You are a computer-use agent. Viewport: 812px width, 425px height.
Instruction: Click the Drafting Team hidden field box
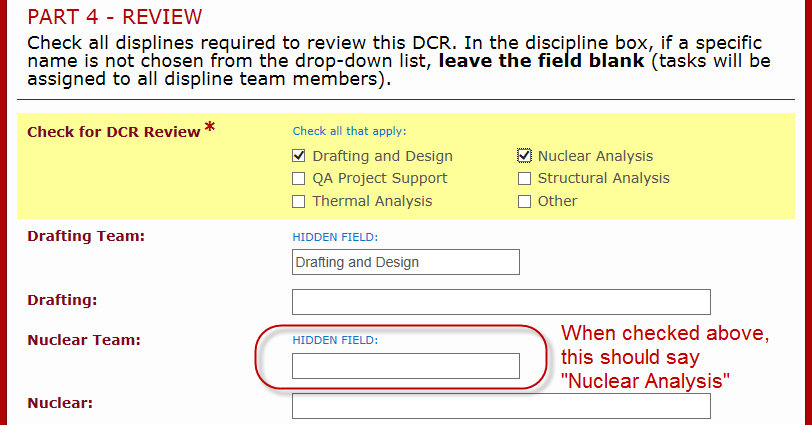click(405, 262)
